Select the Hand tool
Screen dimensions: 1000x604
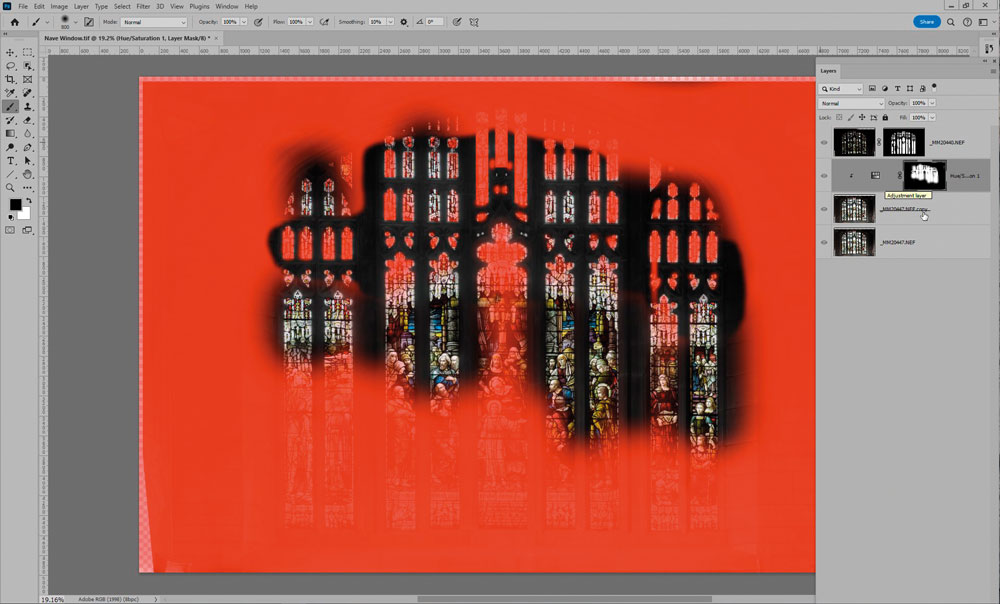point(27,174)
